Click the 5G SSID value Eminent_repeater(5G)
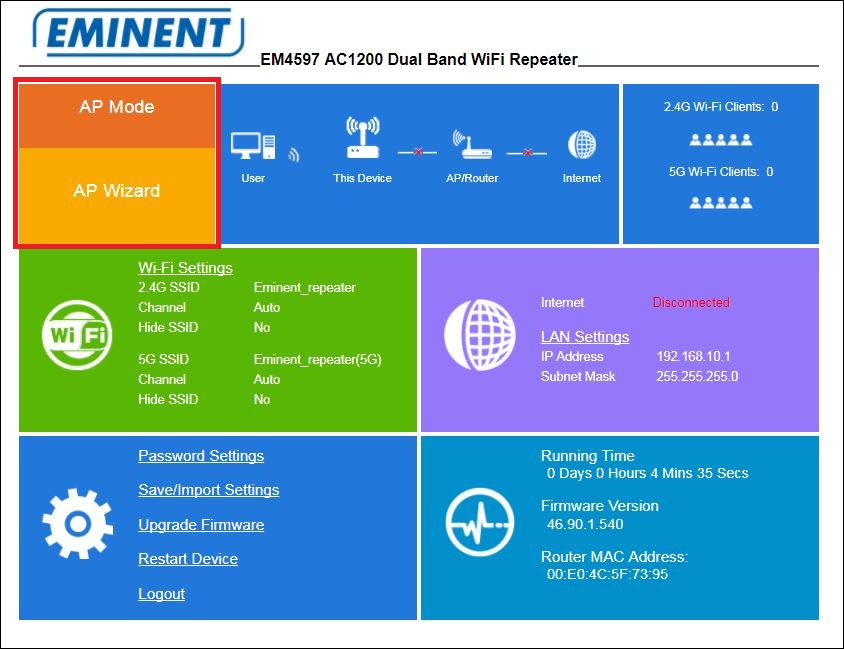 pyautogui.click(x=318, y=359)
